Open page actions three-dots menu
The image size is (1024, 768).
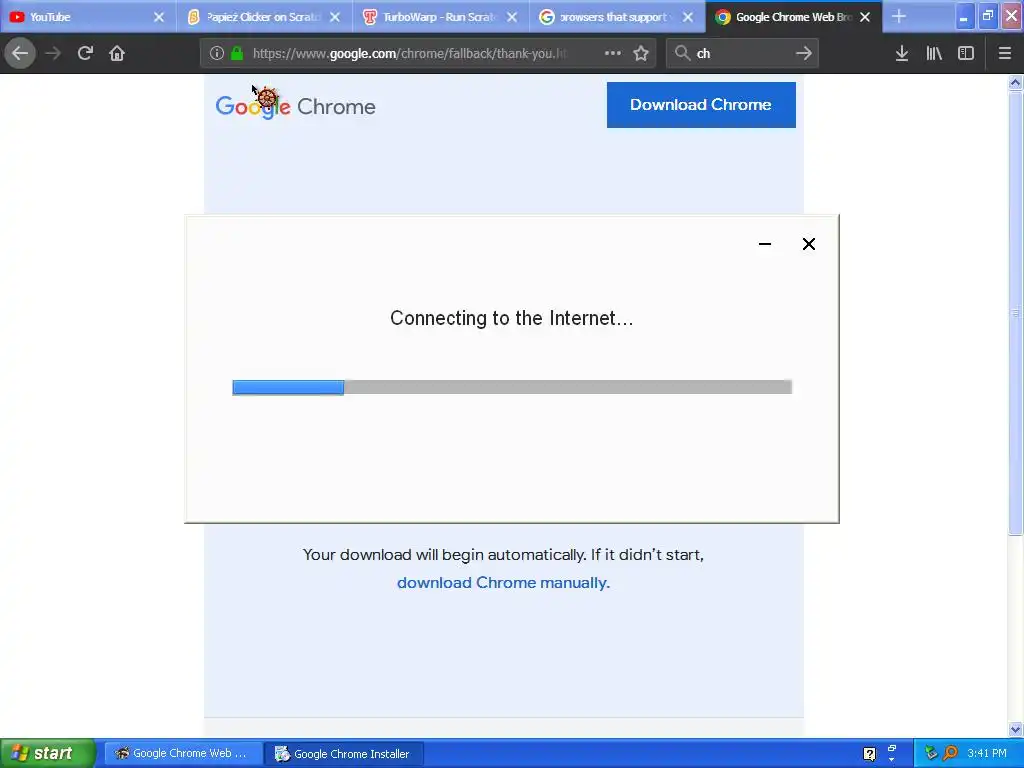(x=613, y=53)
